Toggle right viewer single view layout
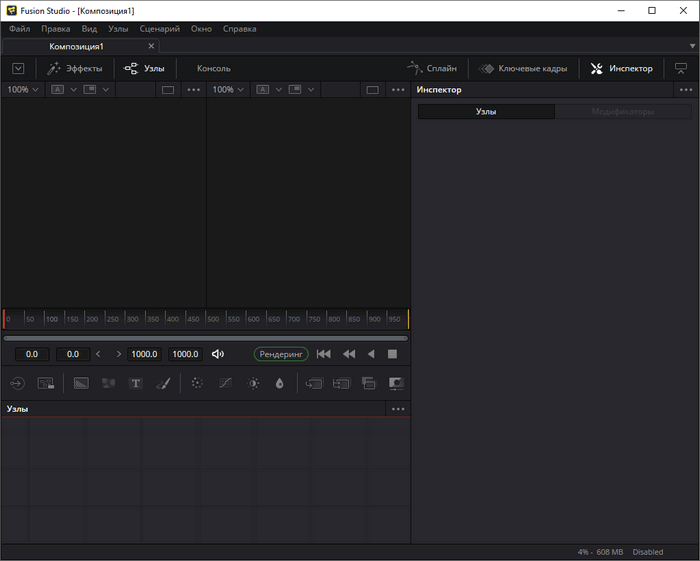The height and width of the screenshot is (561, 700). point(372,90)
